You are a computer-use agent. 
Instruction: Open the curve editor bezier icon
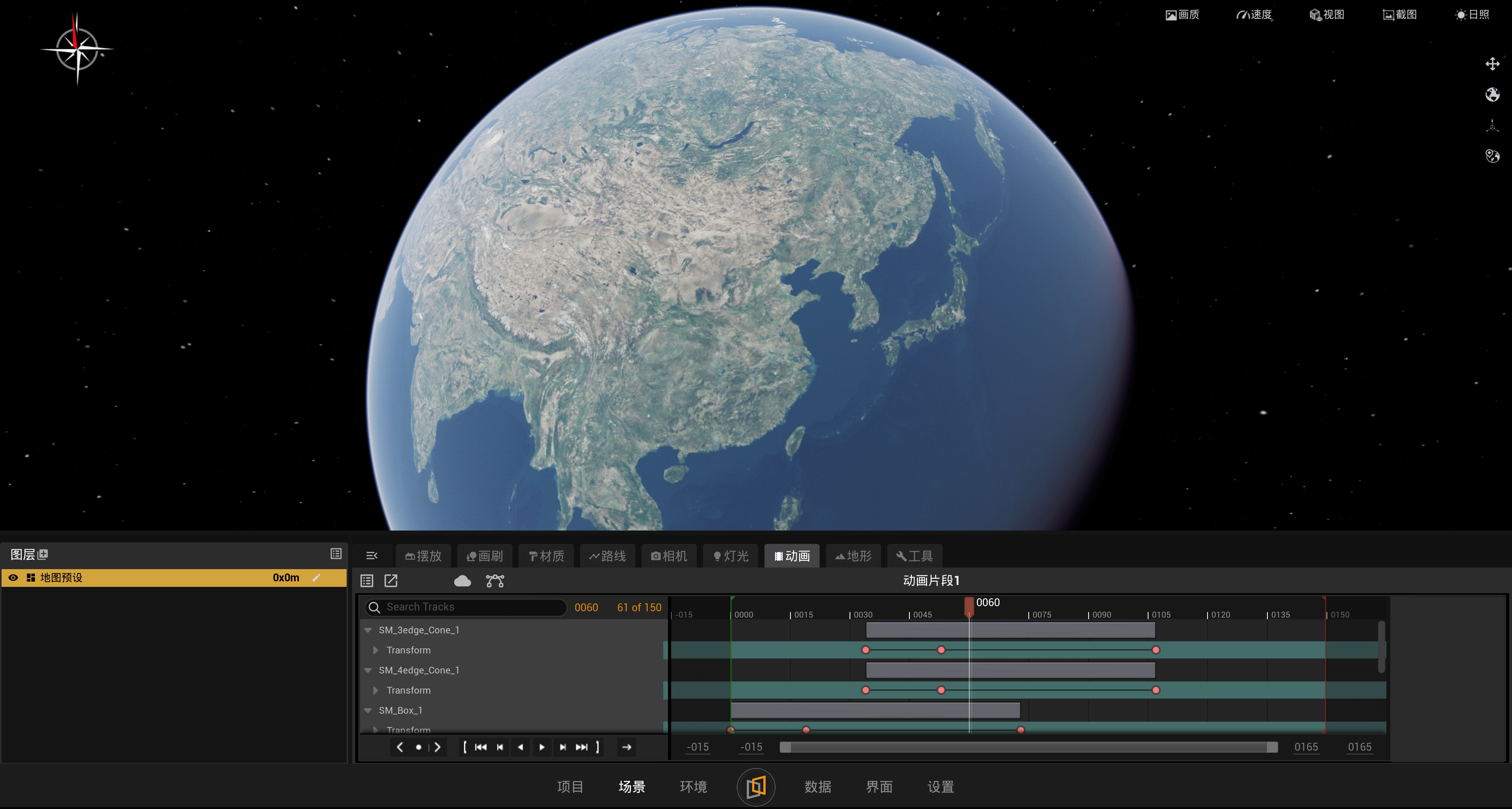point(495,581)
